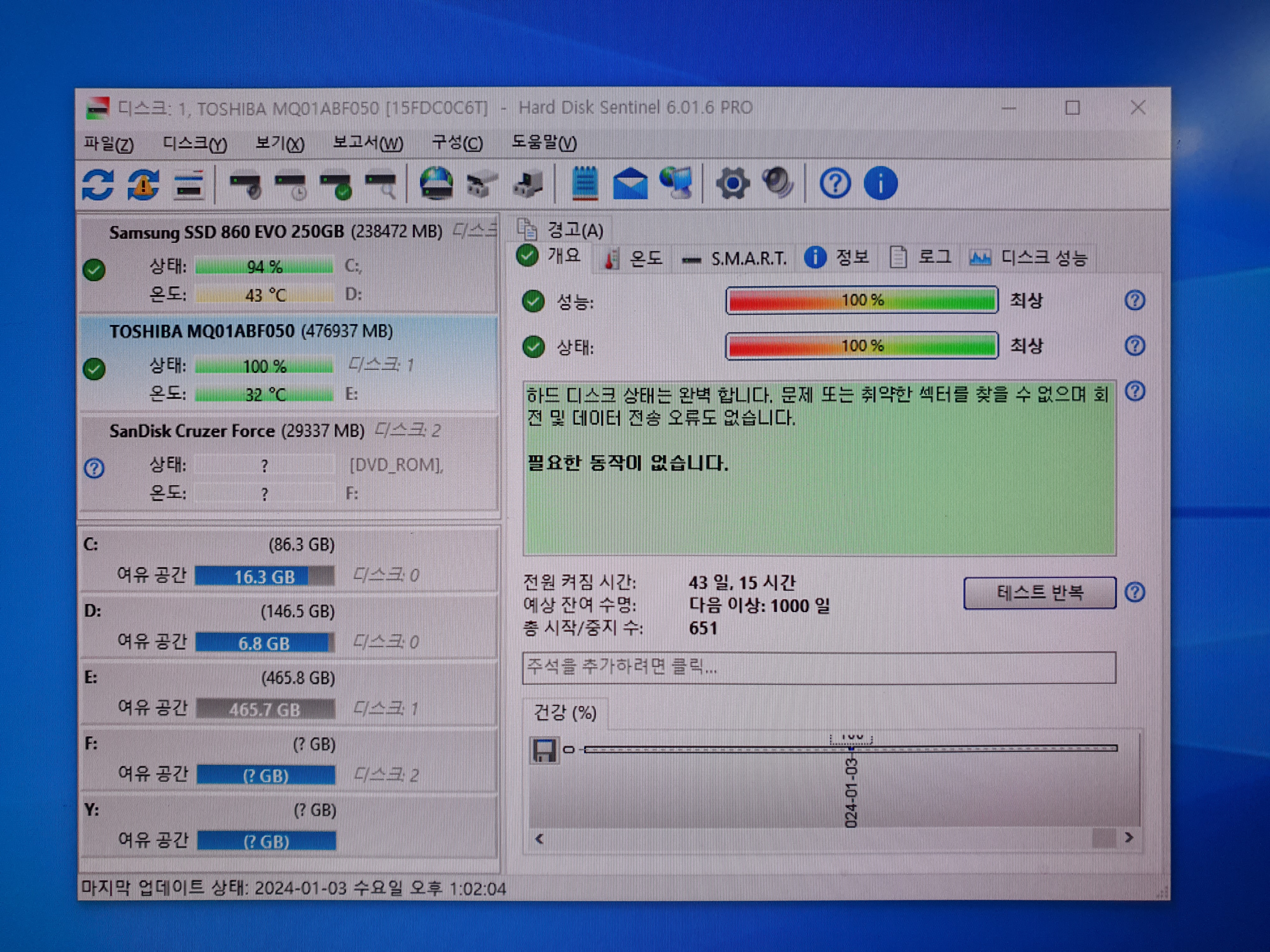Screen dimensions: 1270x952
Task: Click the E: free space 465.7 GB bar
Action: coord(265,709)
